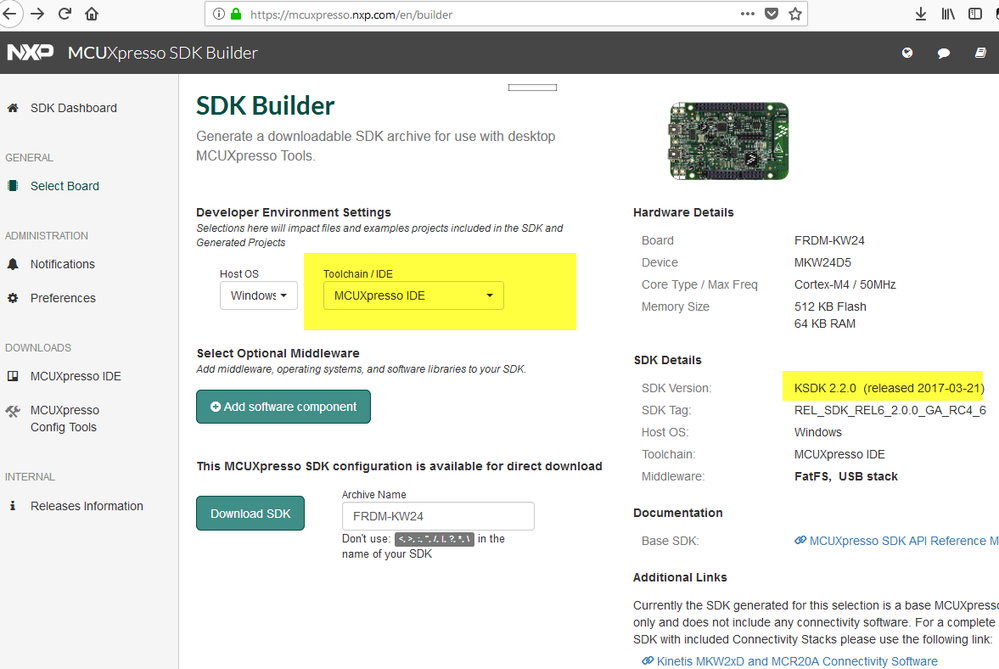The image size is (999, 669).
Task: Click the Archive Name input field
Action: [x=438, y=516]
